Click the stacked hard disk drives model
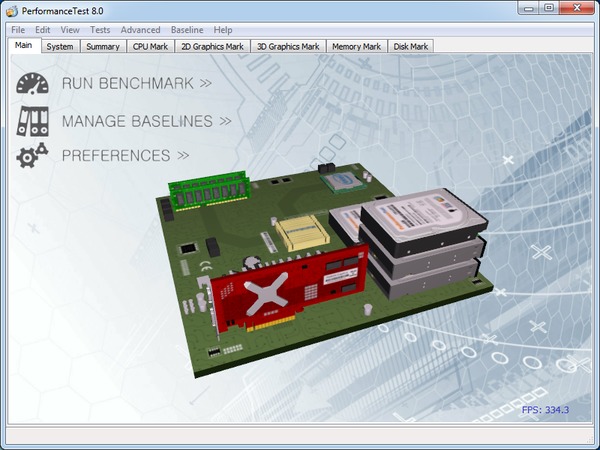The height and width of the screenshot is (450, 600). click(420, 245)
